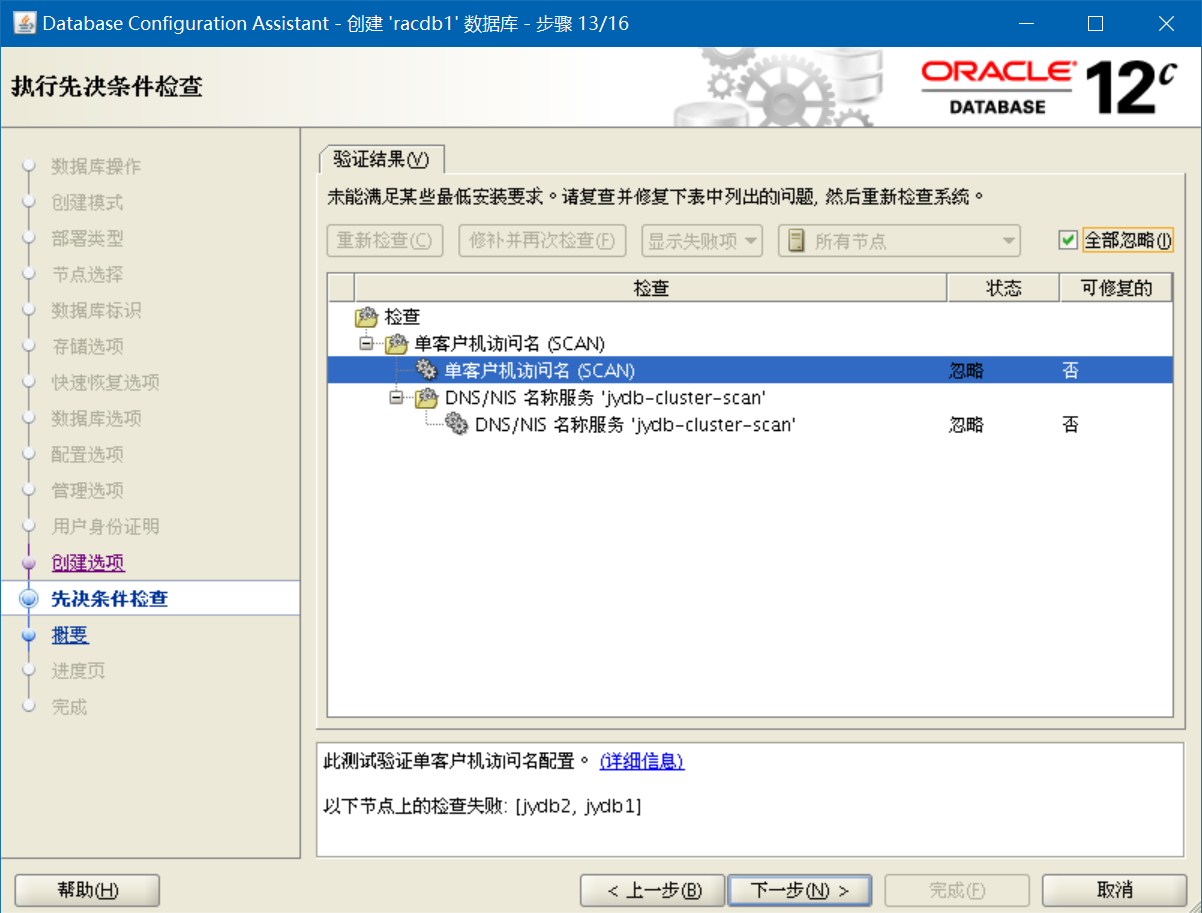Click failed nodes text '[jydb2, jydb1]'

coord(578,806)
